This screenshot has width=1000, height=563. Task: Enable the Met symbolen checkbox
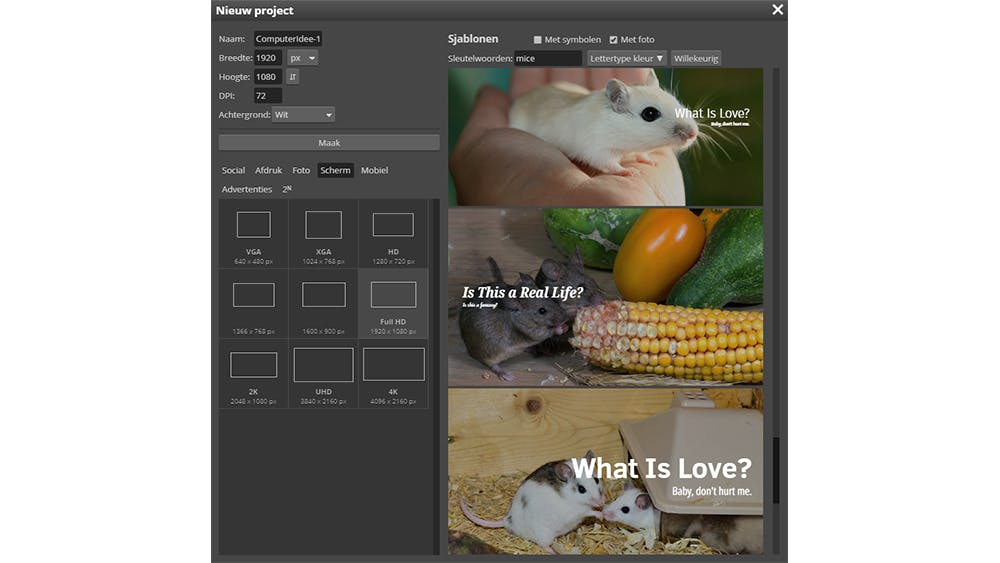pos(538,40)
